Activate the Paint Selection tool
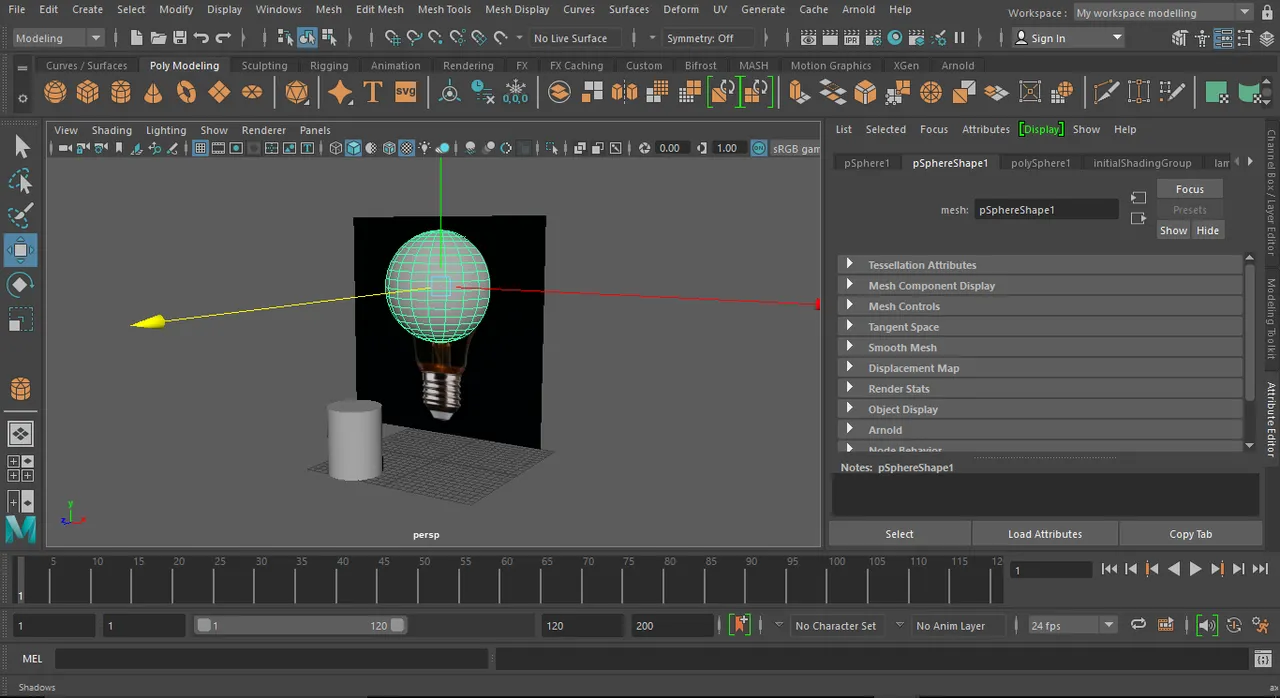The image size is (1280, 698). [21, 216]
